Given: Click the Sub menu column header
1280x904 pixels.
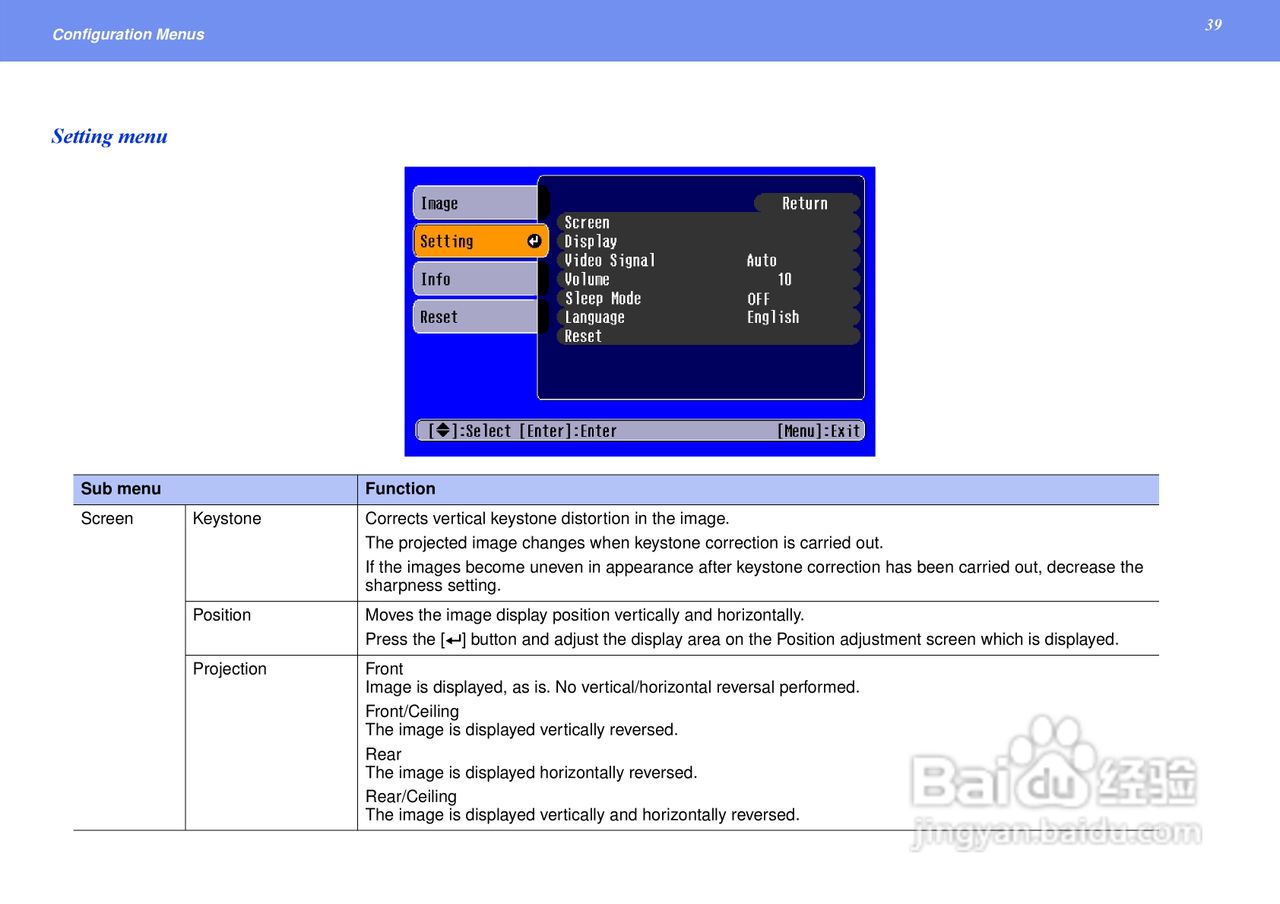Looking at the screenshot, I should pos(121,488).
